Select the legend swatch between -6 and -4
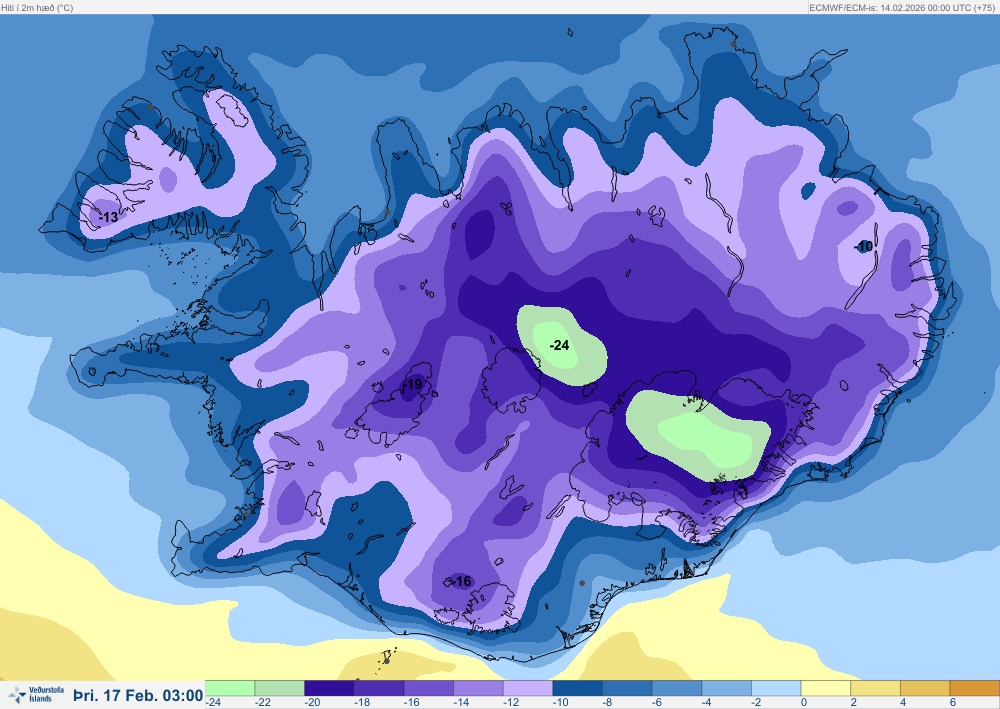This screenshot has height=709, width=1000. click(677, 688)
